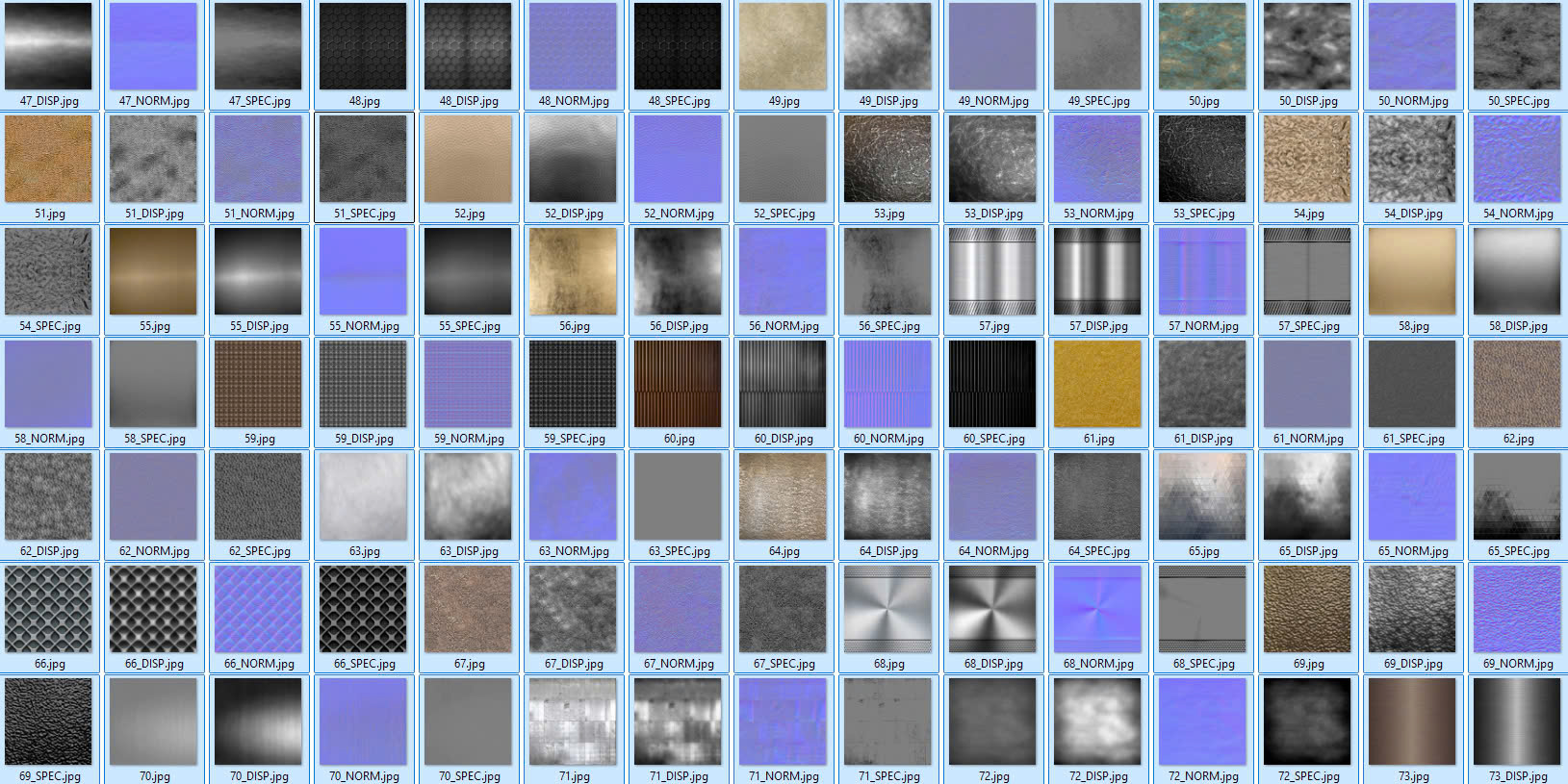Viewport: 1568px width, 784px height.
Task: Select the 70_DISP.jpg file
Action: tap(258, 721)
